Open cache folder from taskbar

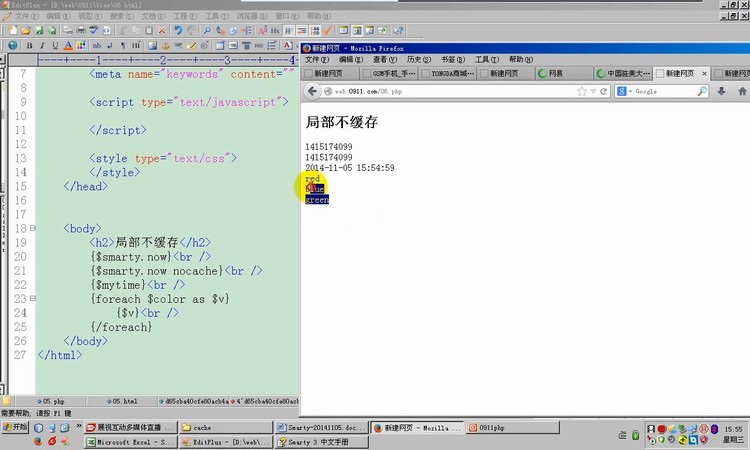click(x=226, y=428)
